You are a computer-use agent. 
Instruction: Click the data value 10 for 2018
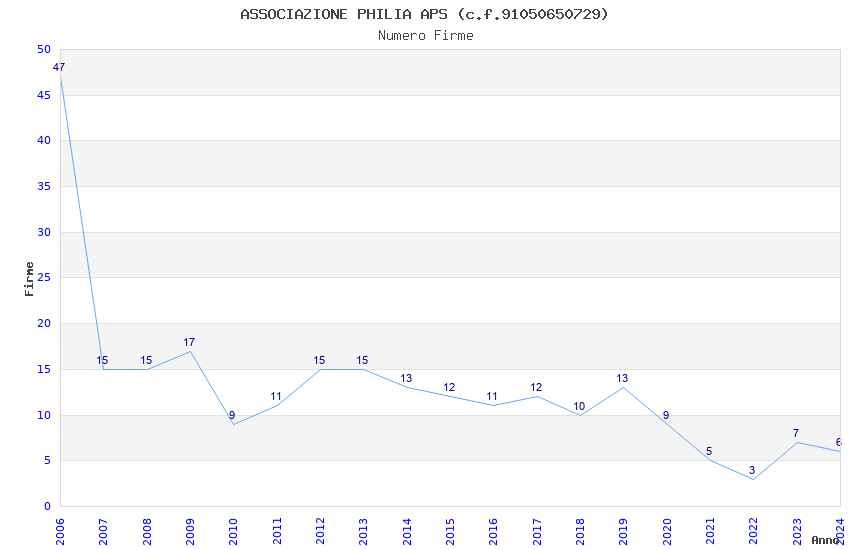pyautogui.click(x=579, y=406)
